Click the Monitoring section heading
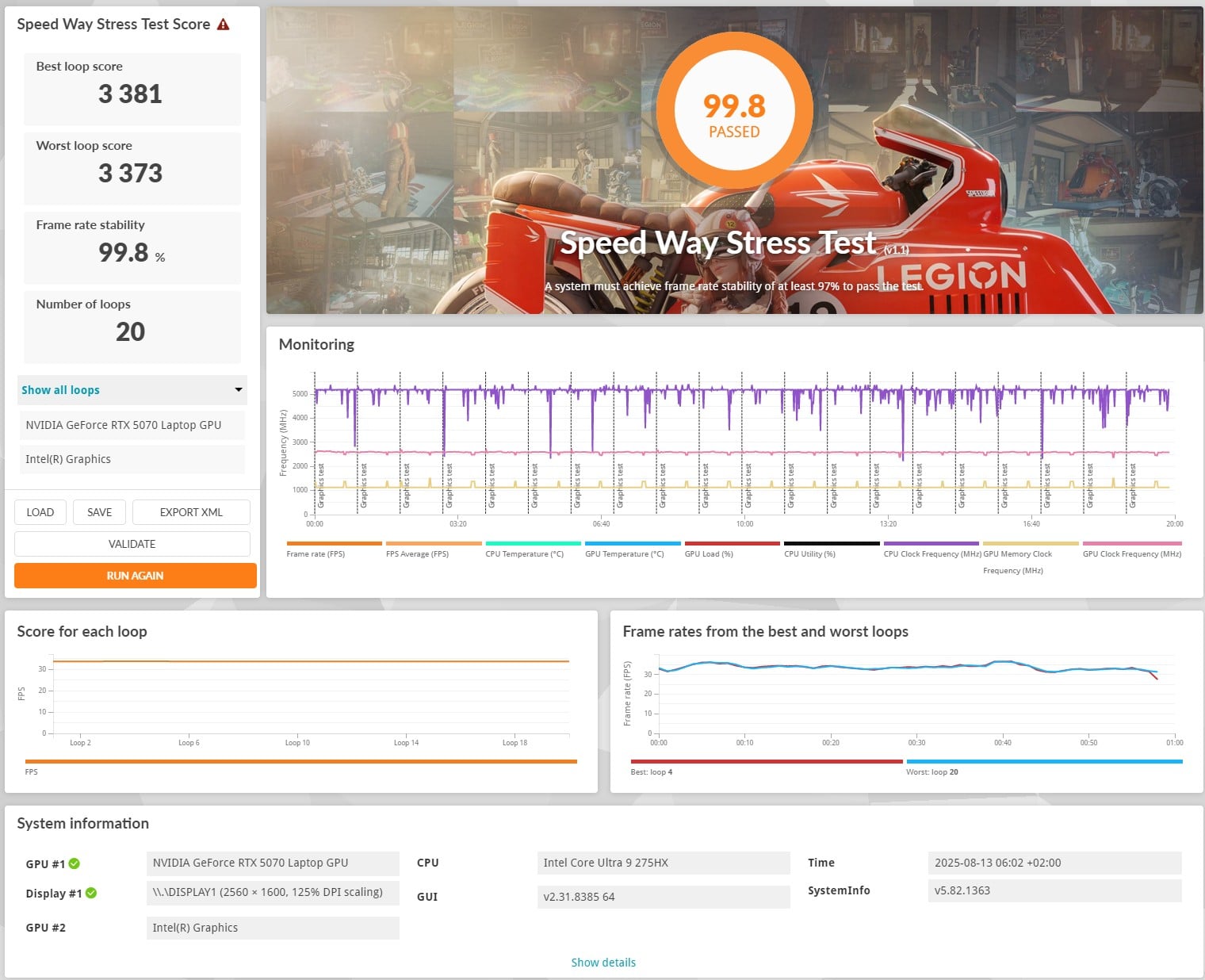The height and width of the screenshot is (980, 1205). (x=316, y=344)
